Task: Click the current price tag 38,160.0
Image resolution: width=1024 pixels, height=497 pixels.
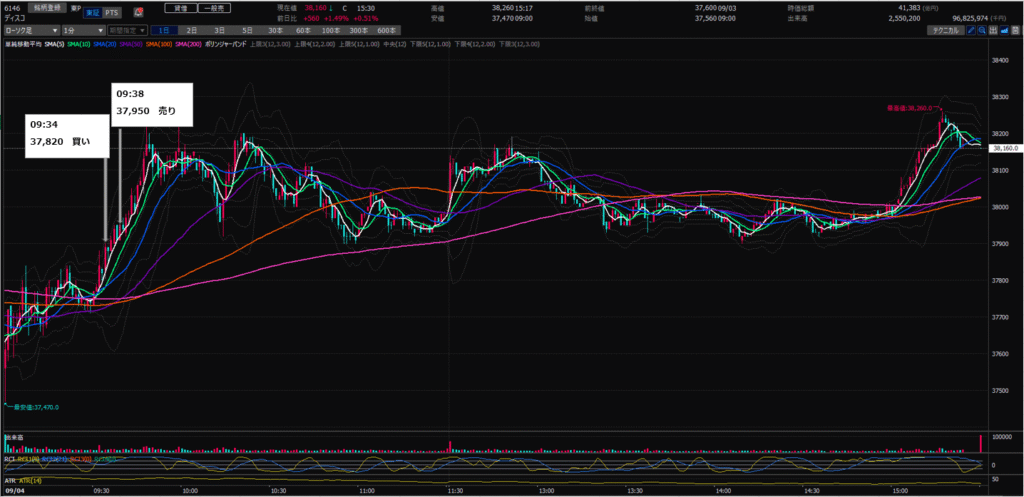Action: pos(1004,149)
